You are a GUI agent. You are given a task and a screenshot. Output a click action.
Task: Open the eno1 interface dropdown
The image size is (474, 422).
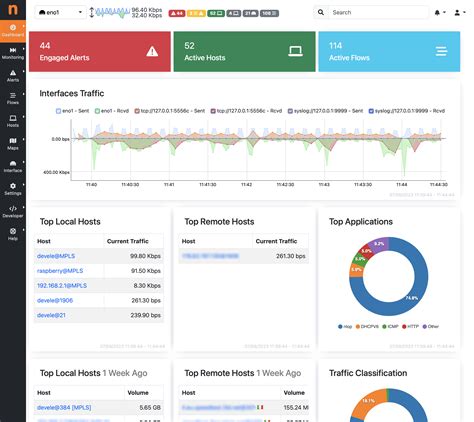point(60,12)
